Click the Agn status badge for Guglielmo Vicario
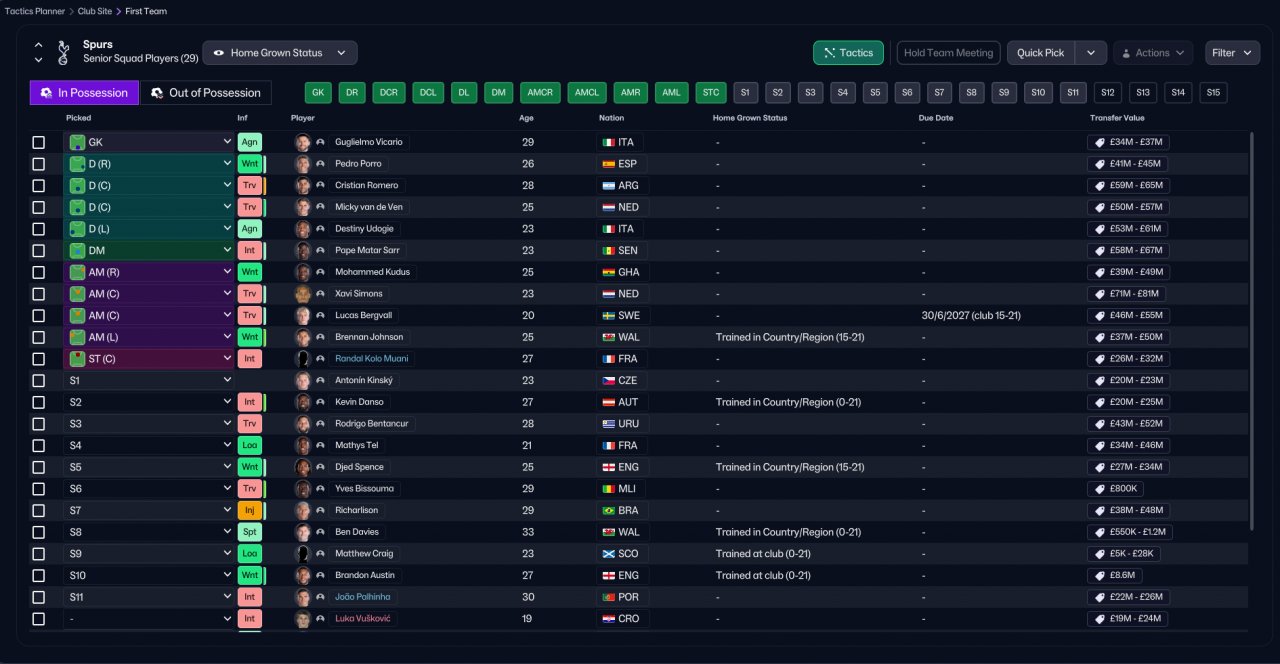 [250, 142]
